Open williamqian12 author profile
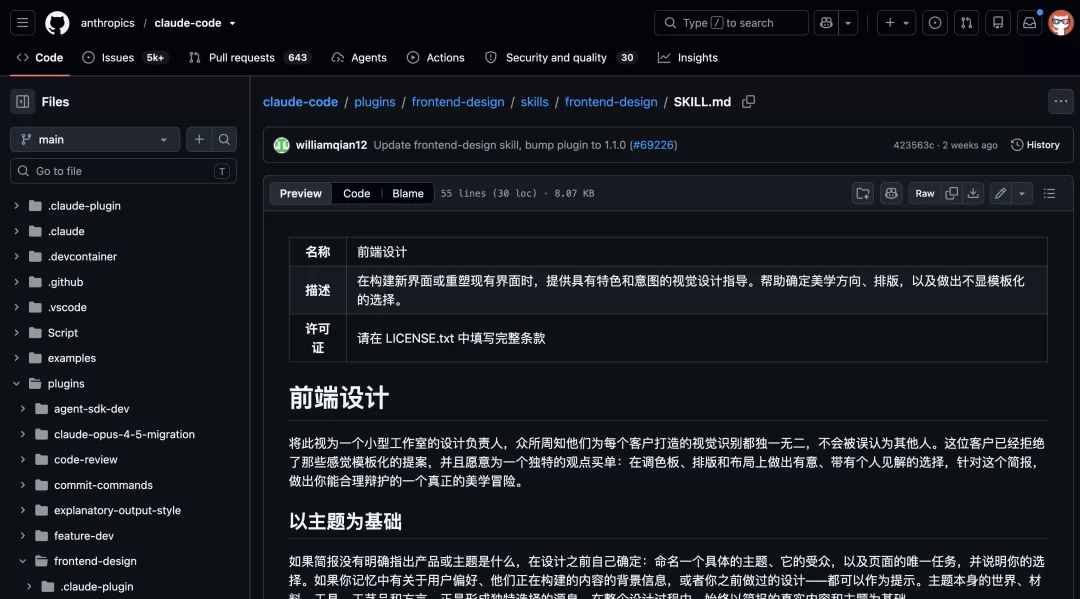 click(331, 145)
